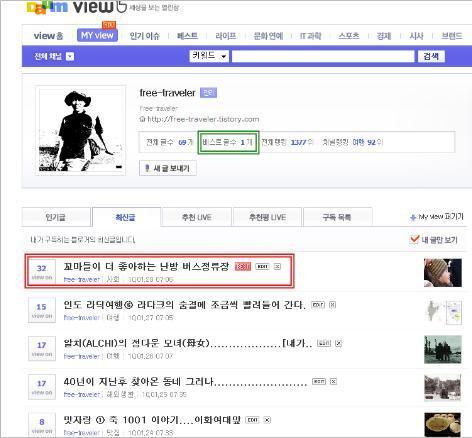Click the 검색 button
Screen dimensions: 472x438
(x=431, y=56)
